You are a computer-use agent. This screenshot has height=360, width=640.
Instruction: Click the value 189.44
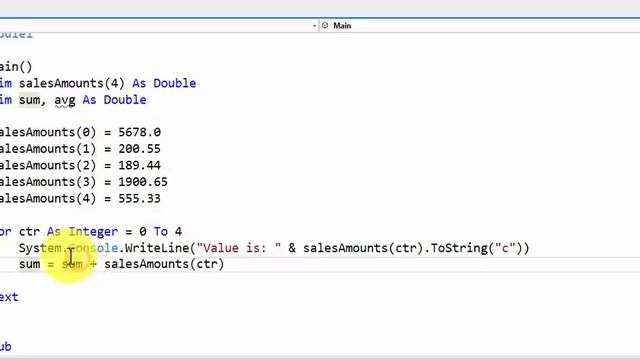pyautogui.click(x=140, y=166)
